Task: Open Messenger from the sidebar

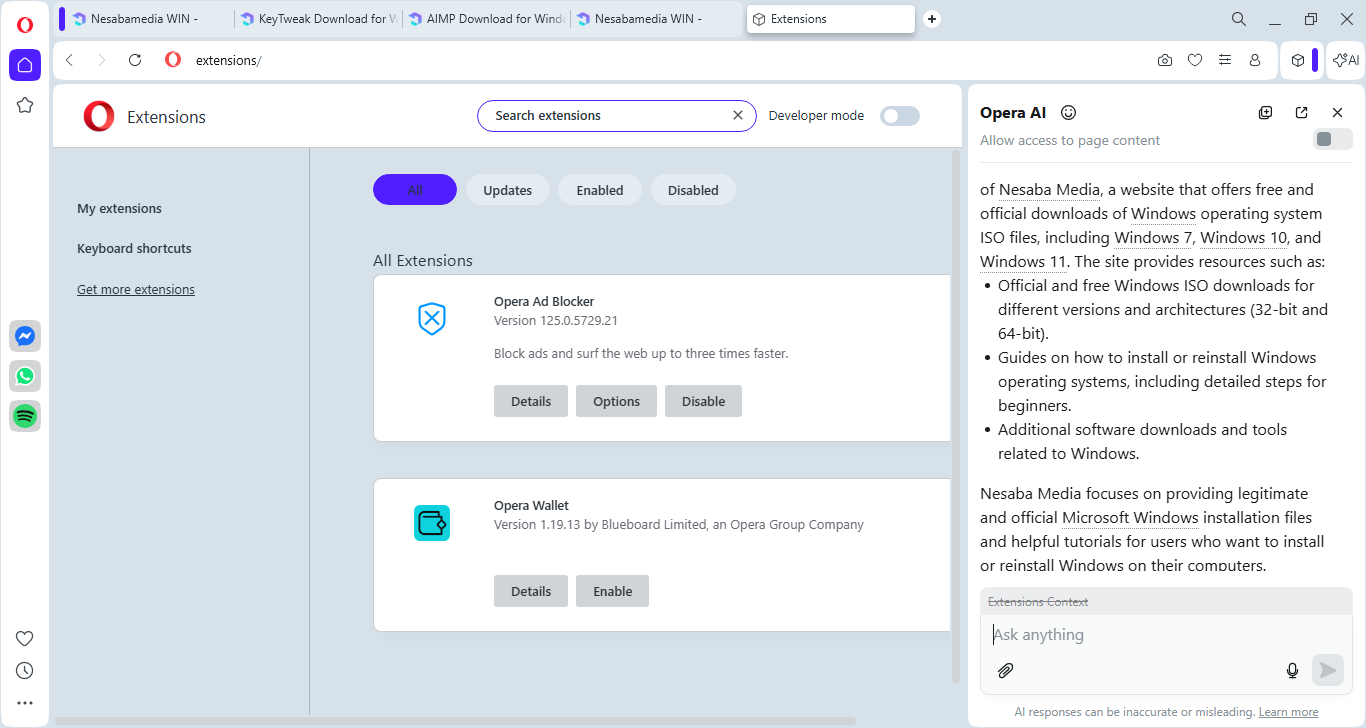Action: click(25, 336)
